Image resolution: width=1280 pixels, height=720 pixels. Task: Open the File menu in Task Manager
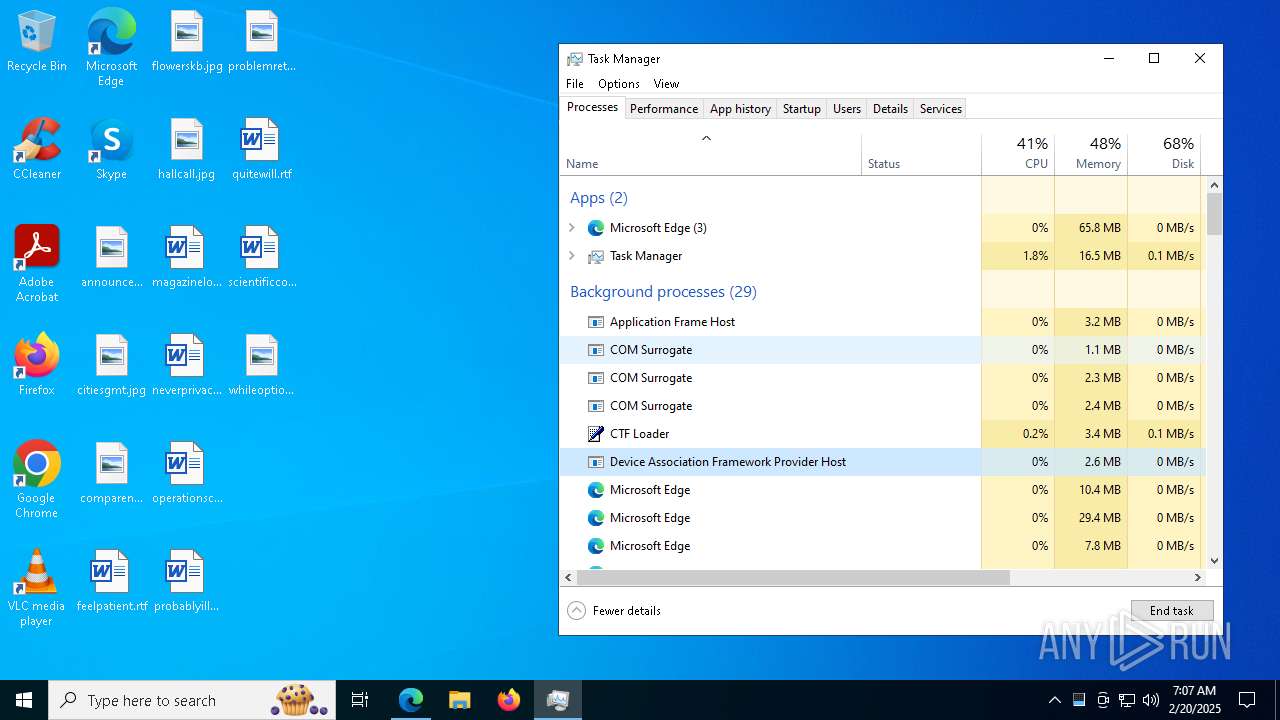575,84
